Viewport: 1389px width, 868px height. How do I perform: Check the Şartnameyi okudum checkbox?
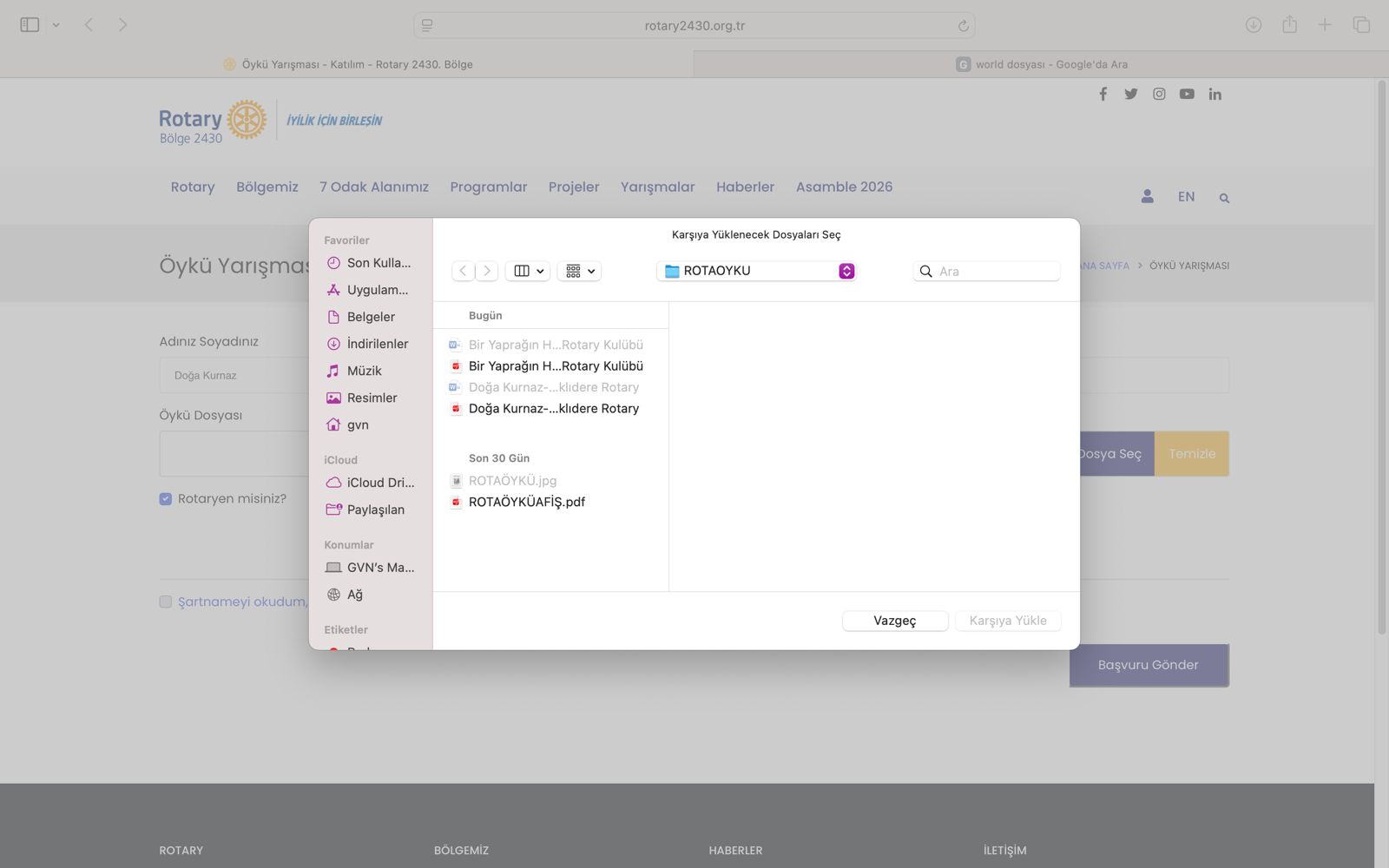[166, 602]
